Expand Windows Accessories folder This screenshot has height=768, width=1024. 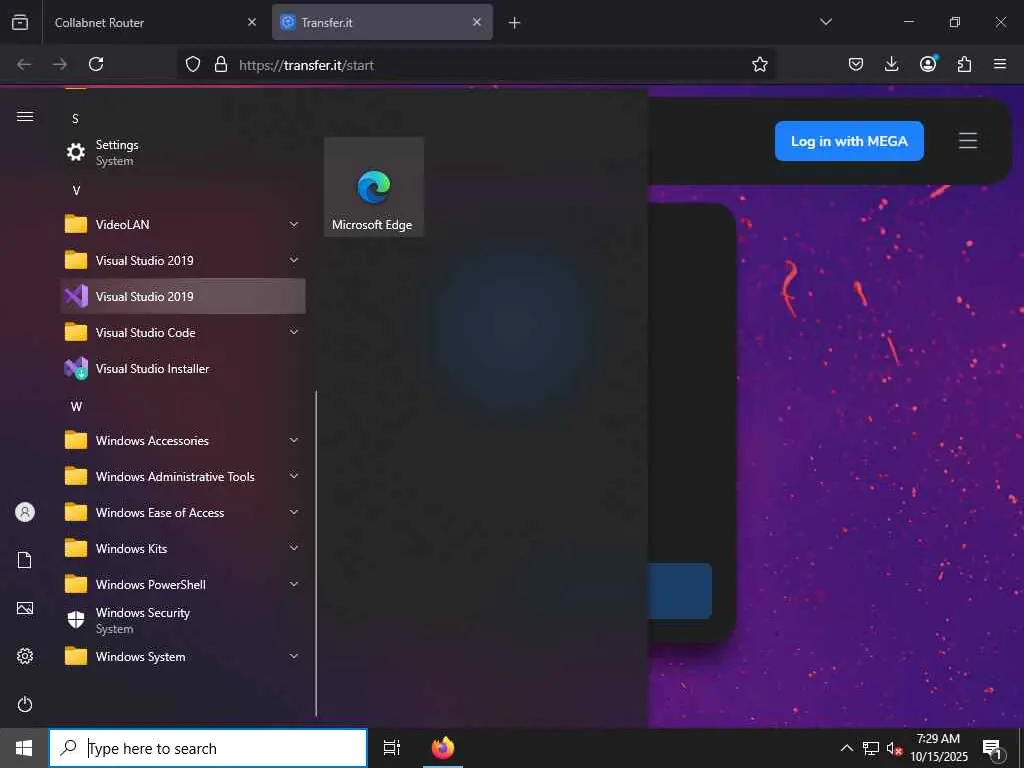point(183,441)
